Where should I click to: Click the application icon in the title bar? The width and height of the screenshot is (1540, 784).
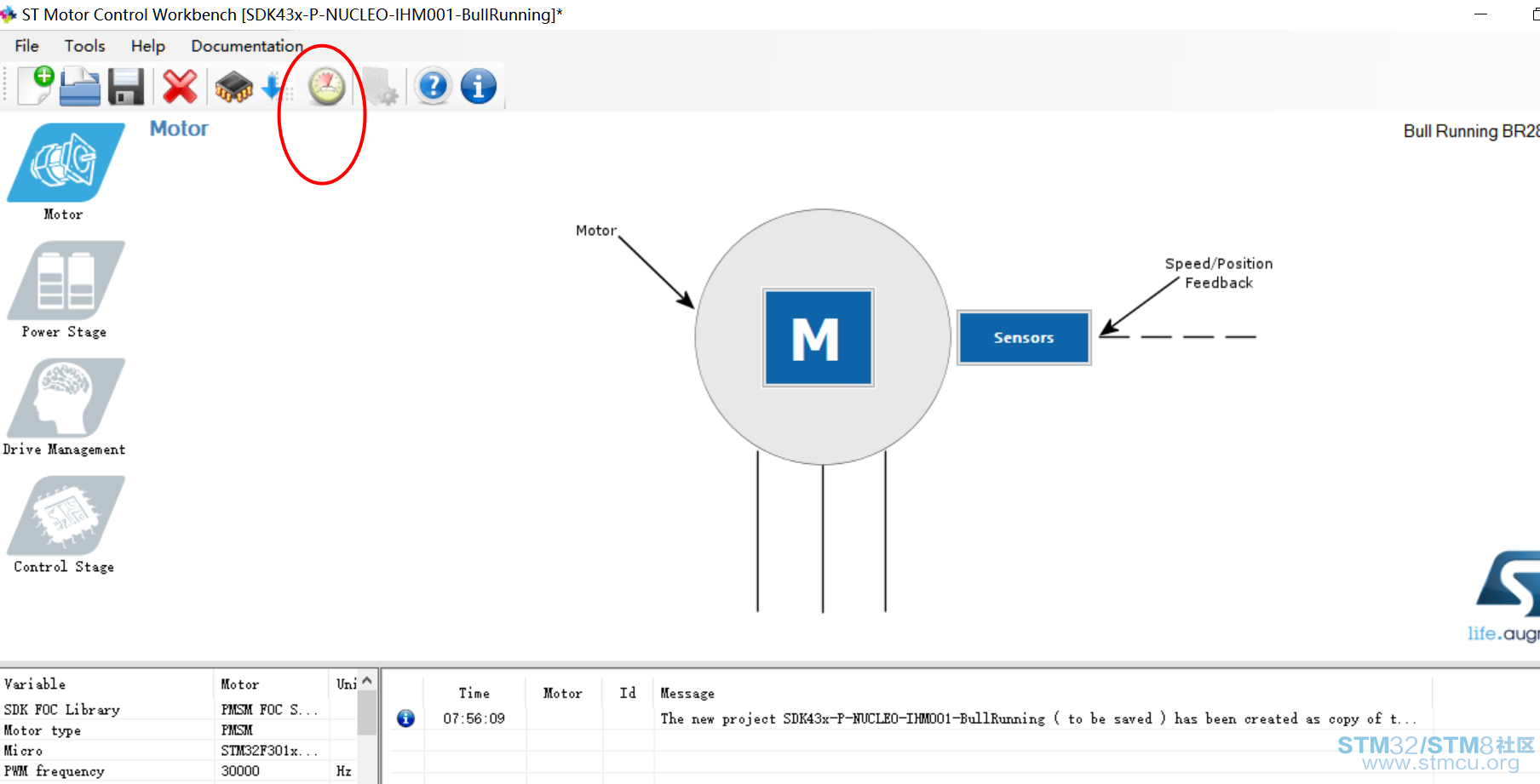(9, 14)
